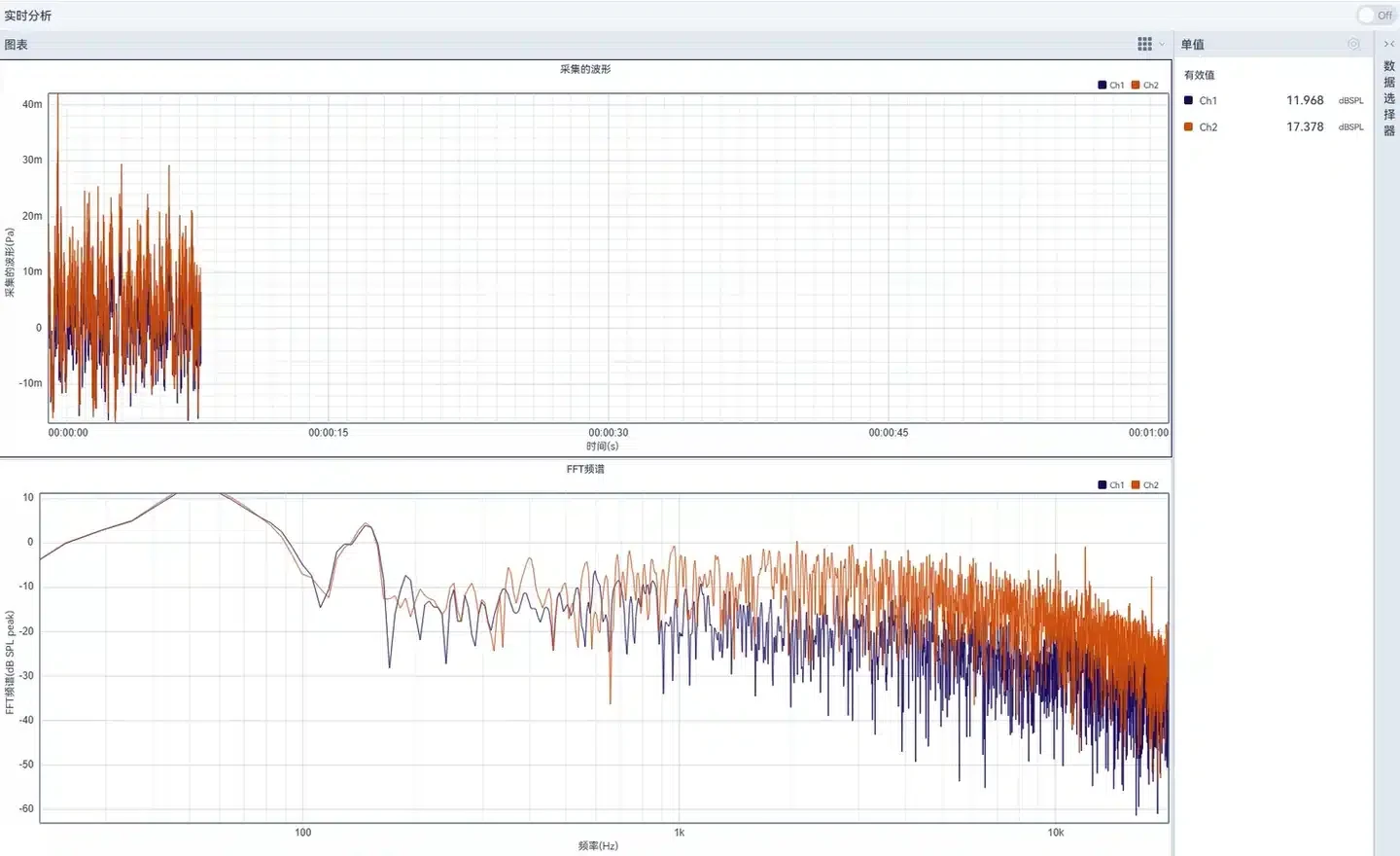Toggle Ch1 in the waveform legend

[1111, 85]
